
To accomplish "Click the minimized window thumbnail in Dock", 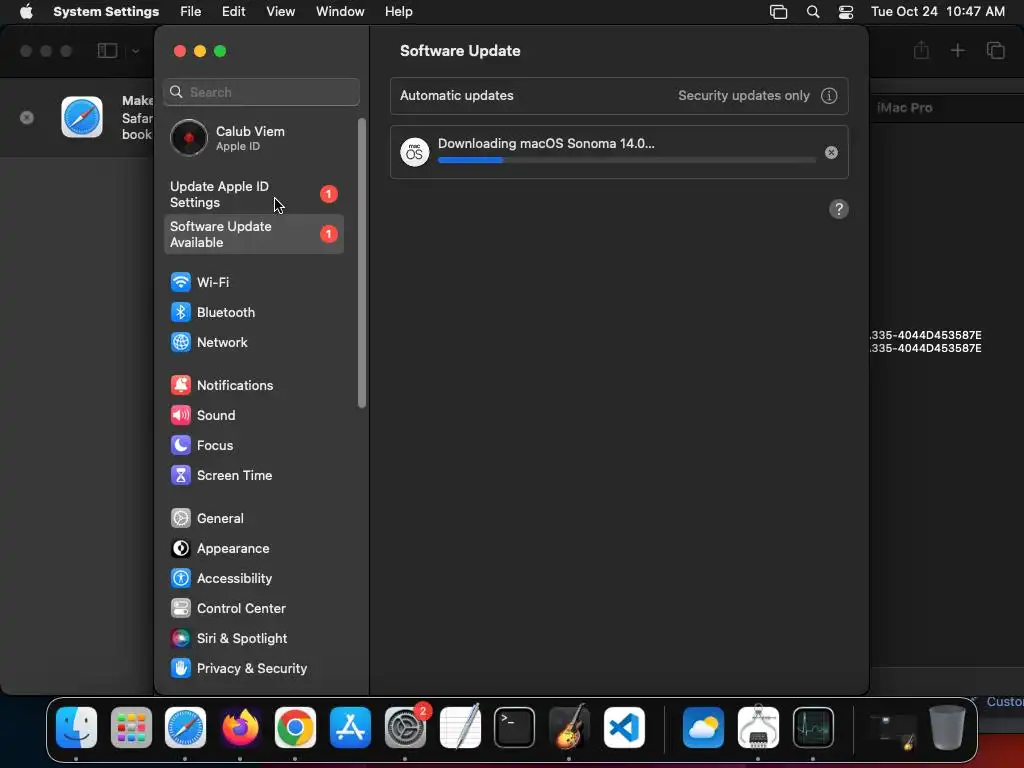I will click(893, 729).
